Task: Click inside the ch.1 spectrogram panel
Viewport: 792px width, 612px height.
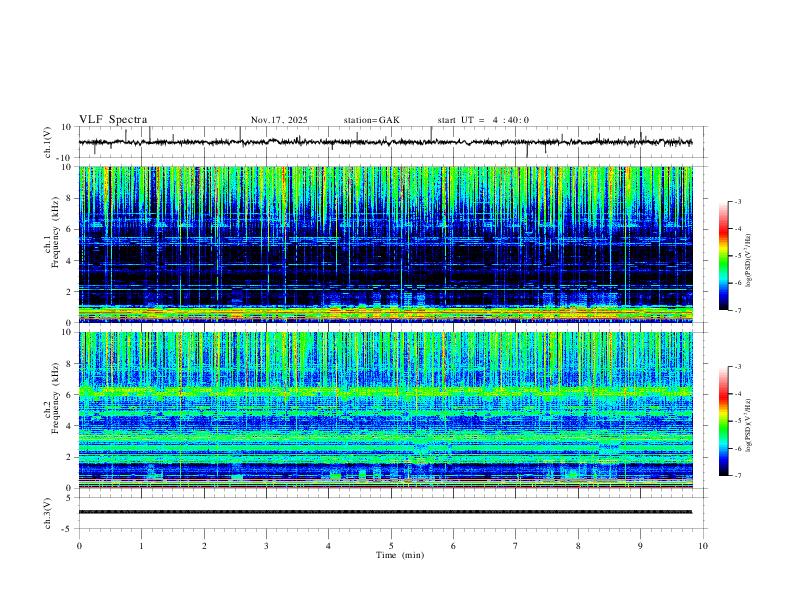Action: click(386, 244)
